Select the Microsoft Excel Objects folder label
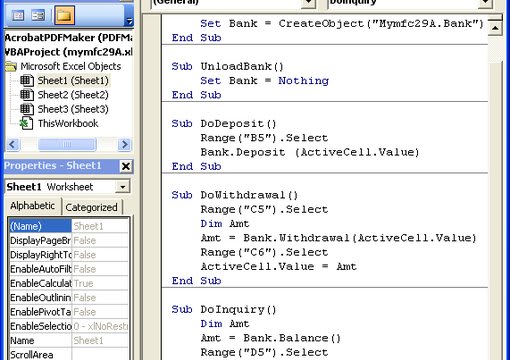510x360 pixels. (70, 66)
